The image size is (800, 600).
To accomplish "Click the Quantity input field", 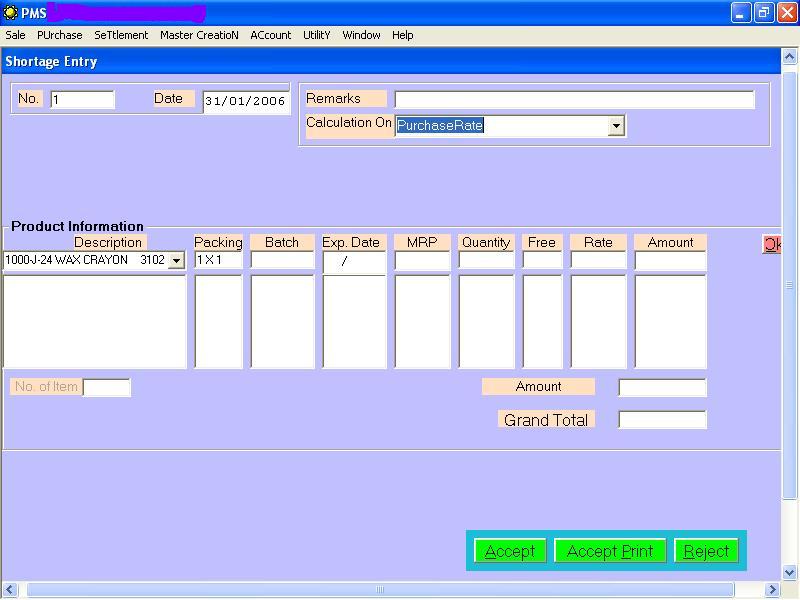I will tap(486, 260).
